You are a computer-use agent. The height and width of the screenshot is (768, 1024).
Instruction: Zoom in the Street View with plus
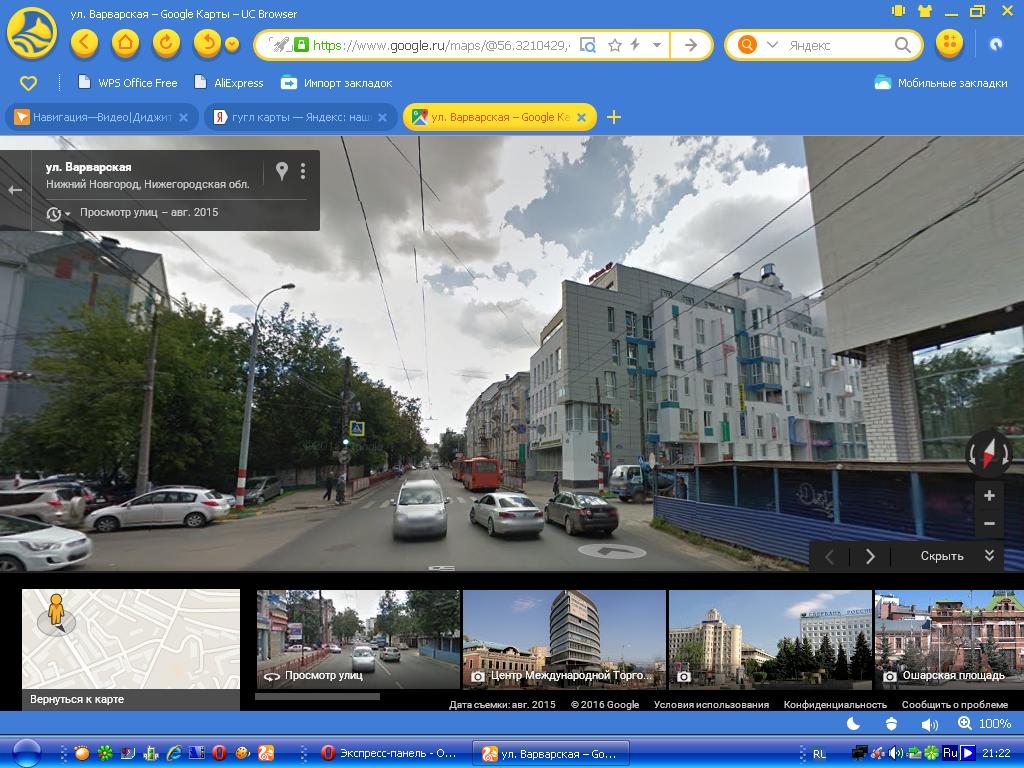pyautogui.click(x=989, y=496)
